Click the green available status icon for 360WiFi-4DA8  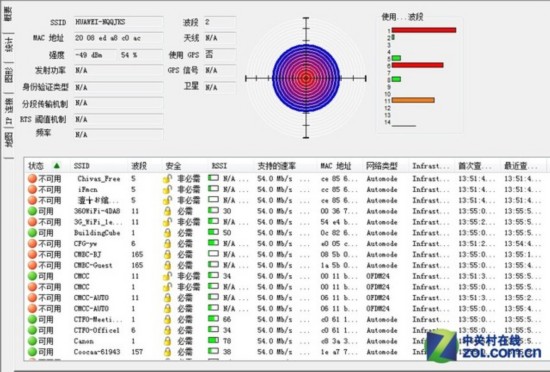[x=32, y=211]
